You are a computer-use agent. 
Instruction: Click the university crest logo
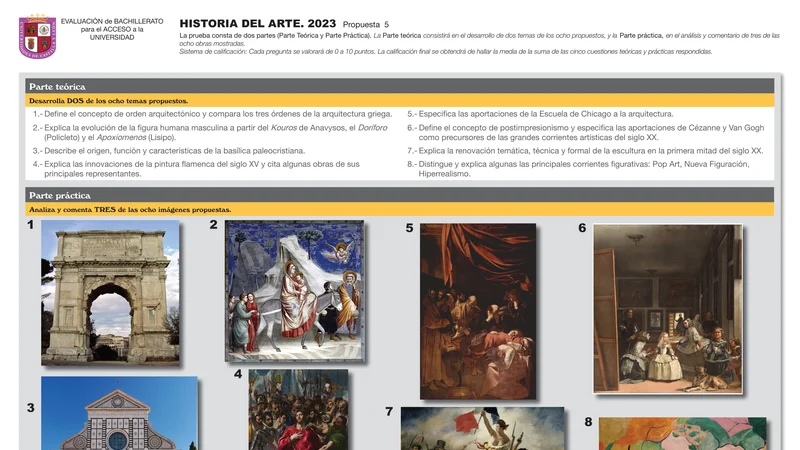(37, 36)
